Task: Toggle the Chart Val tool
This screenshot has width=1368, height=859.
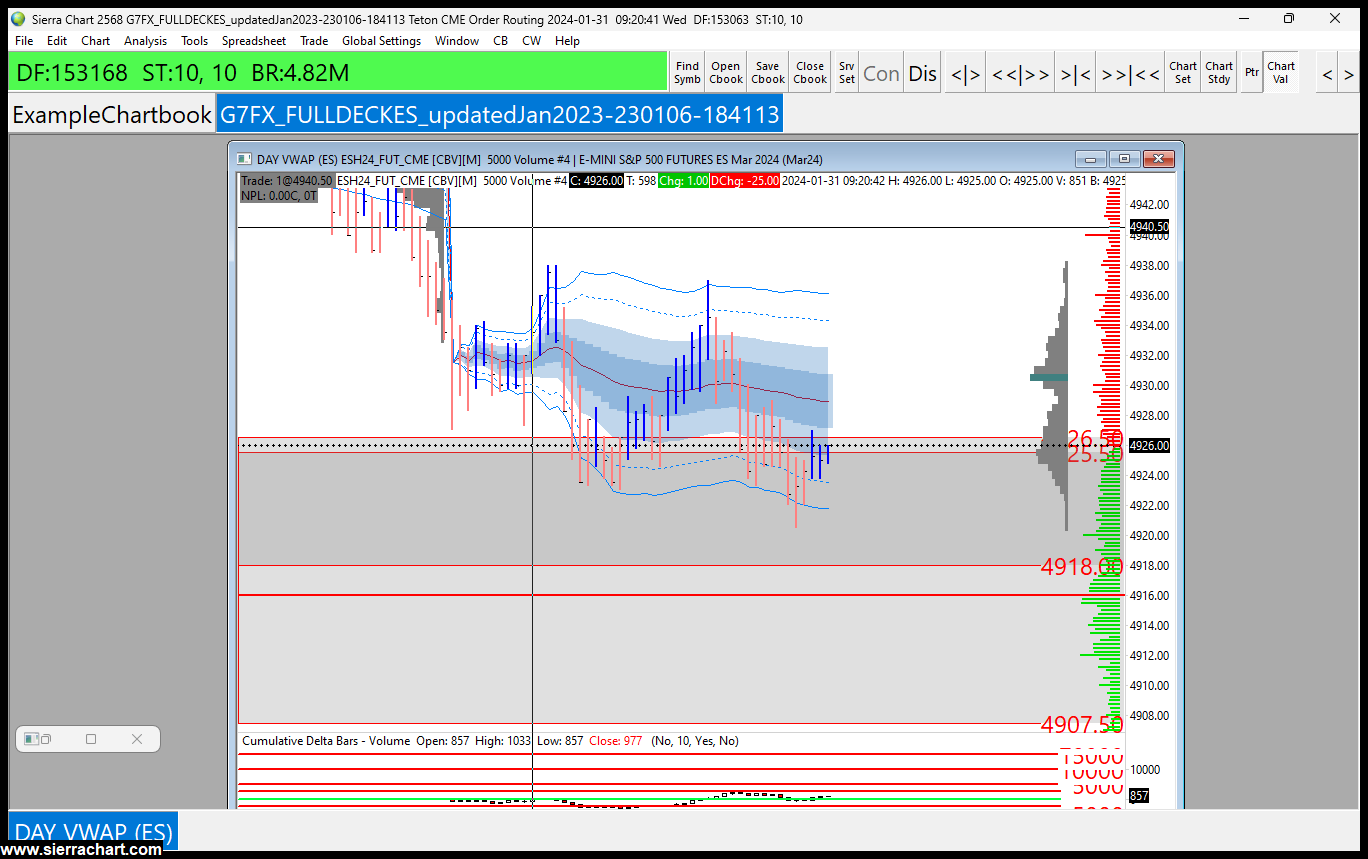Action: point(1281,73)
